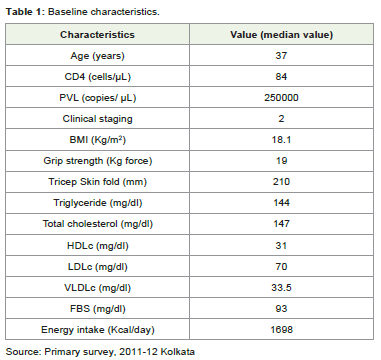381x360 pixels.
Task: Click the Total cholesterol value 147
Action: tap(281, 224)
